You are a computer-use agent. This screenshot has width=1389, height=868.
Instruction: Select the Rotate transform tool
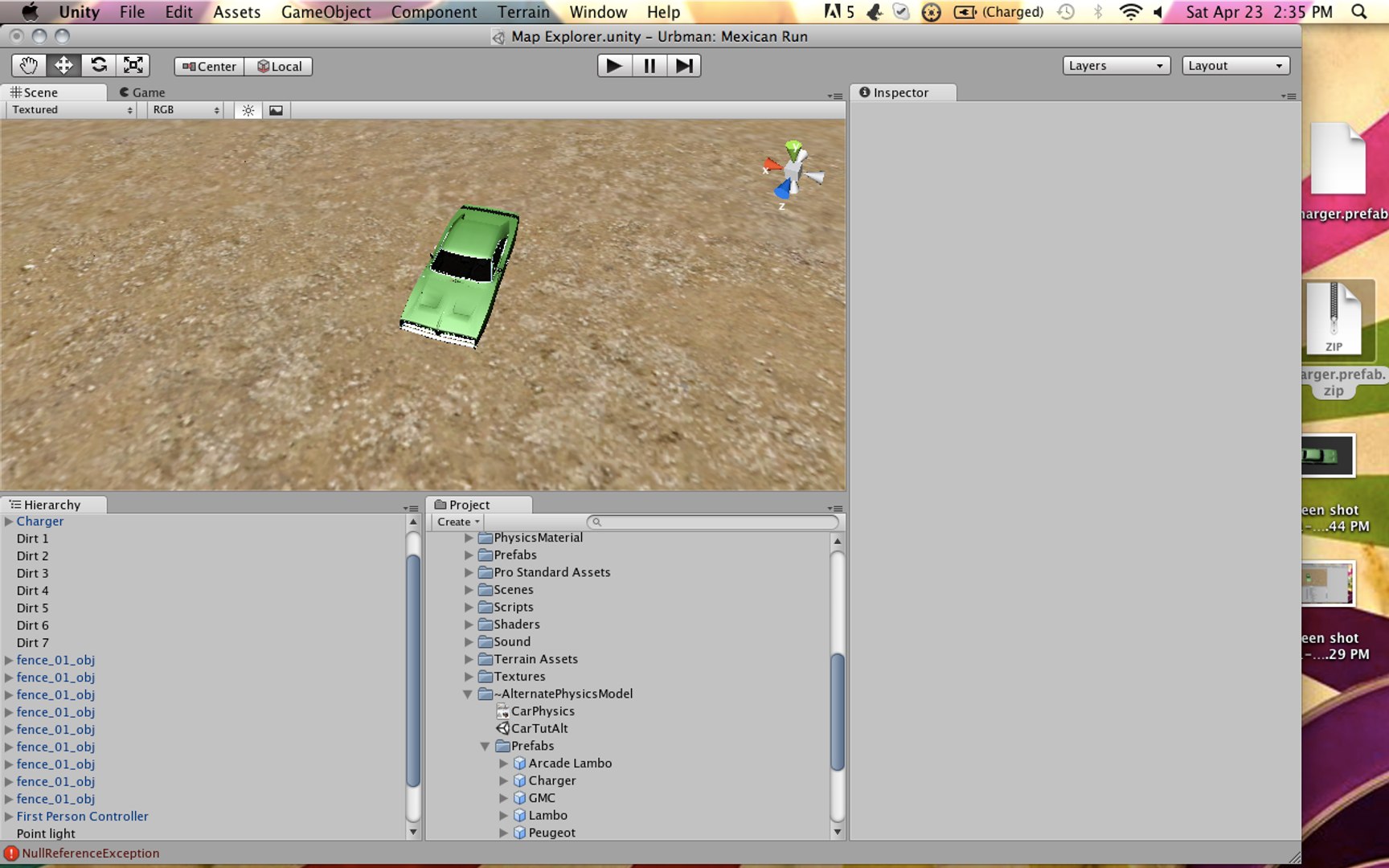98,66
